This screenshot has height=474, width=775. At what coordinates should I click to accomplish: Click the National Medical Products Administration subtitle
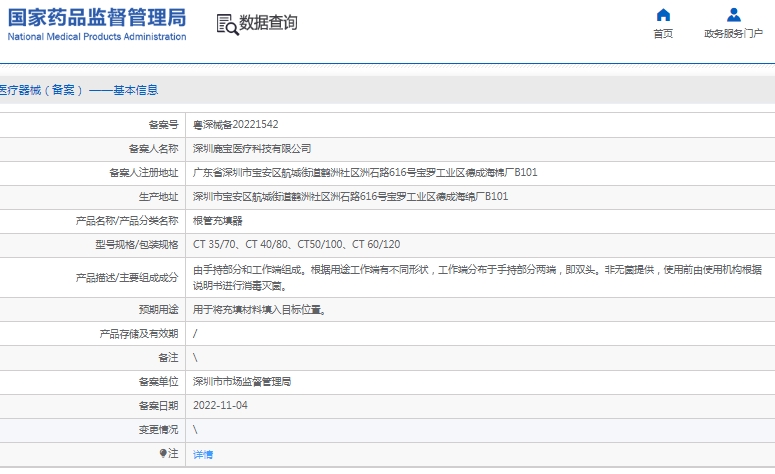point(97,37)
